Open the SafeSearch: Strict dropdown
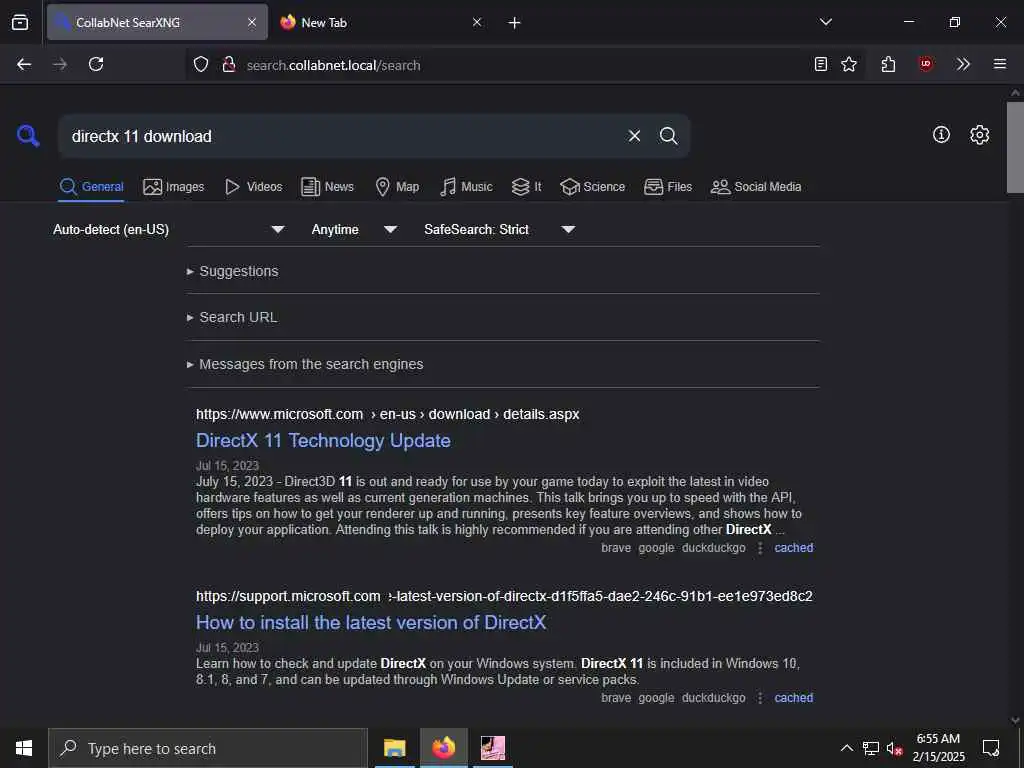Screen dimensions: 1024x768 tap(500, 230)
